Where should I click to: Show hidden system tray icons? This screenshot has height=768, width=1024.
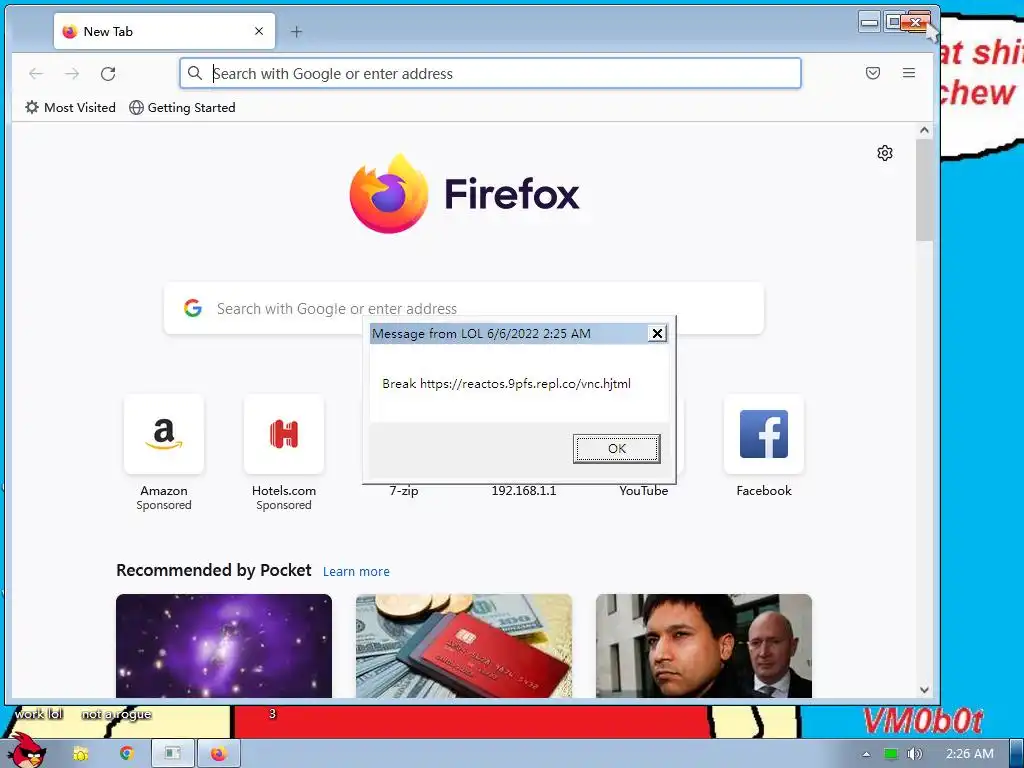866,754
